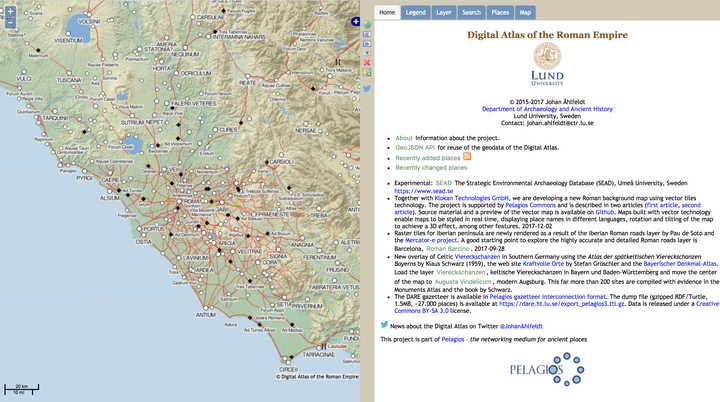Click the red X icon in toolbar
The height and width of the screenshot is (402, 720).
point(367,62)
